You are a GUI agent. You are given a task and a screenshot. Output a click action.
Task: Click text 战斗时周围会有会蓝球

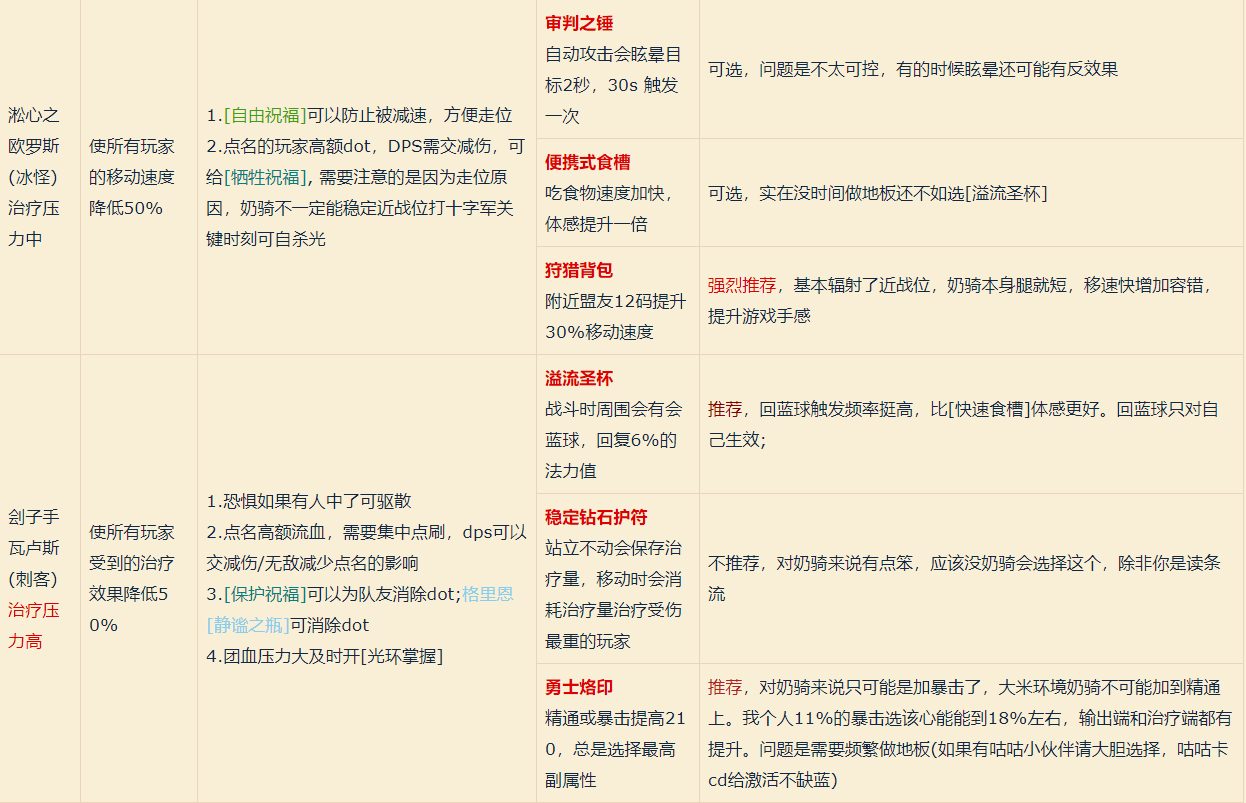coord(613,424)
